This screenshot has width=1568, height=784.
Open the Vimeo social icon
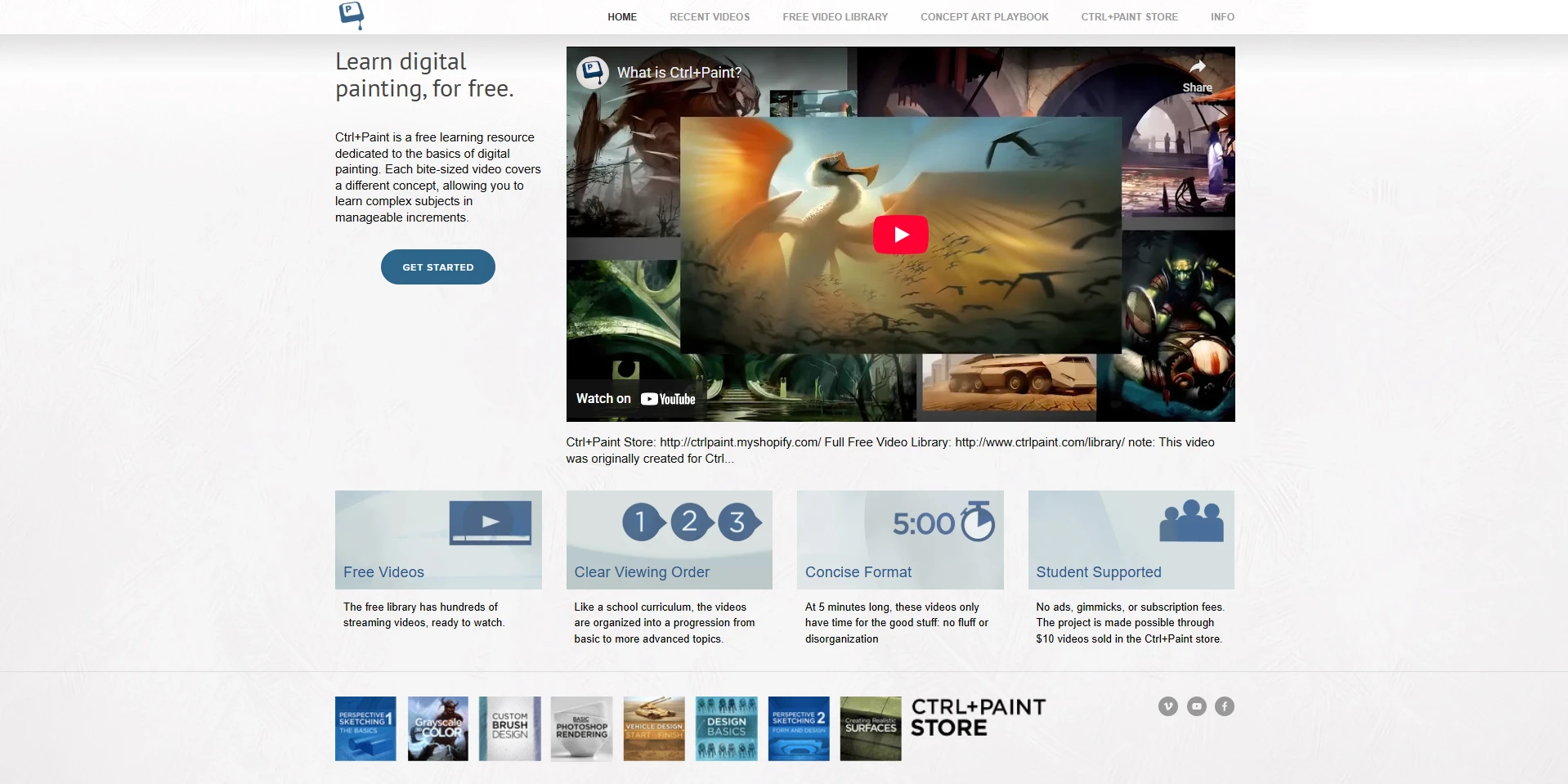[x=1167, y=706]
